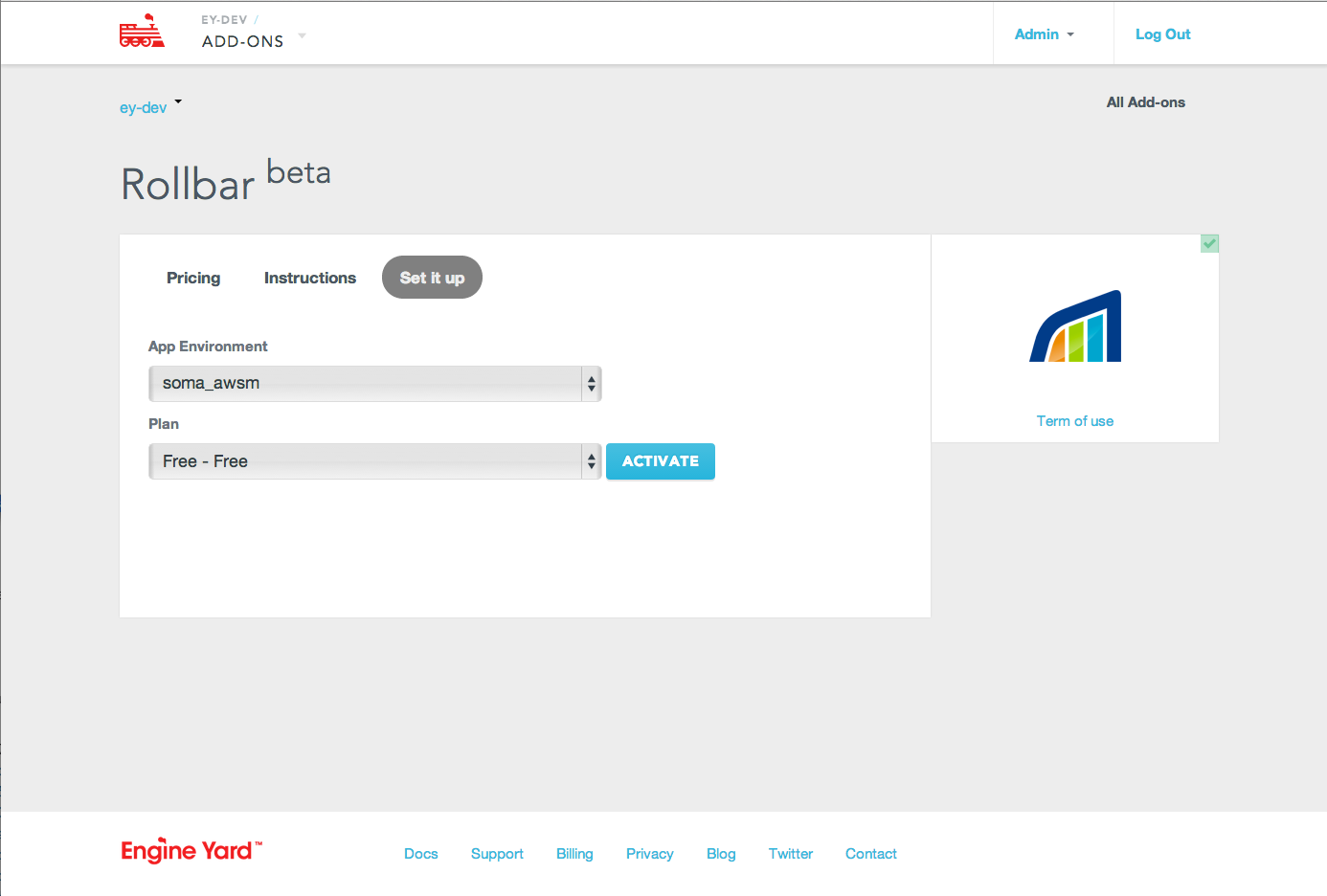Viewport: 1327px width, 896px height.
Task: Open the App Environment soma_awsm dropdown
Action: (x=374, y=384)
